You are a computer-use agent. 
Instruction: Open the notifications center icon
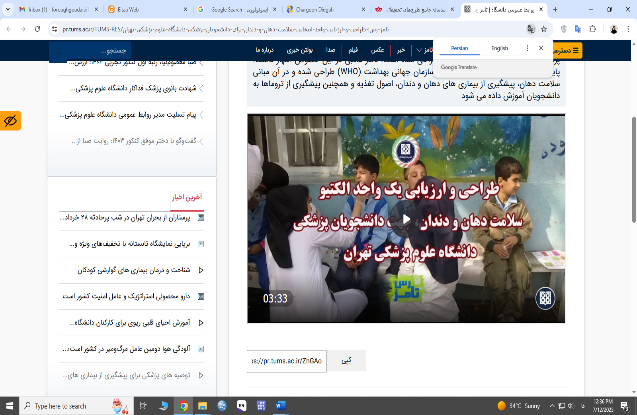tap(624, 406)
